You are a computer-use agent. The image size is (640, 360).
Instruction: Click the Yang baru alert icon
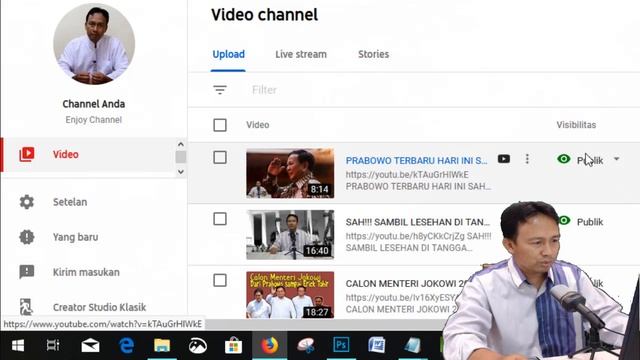(27, 237)
